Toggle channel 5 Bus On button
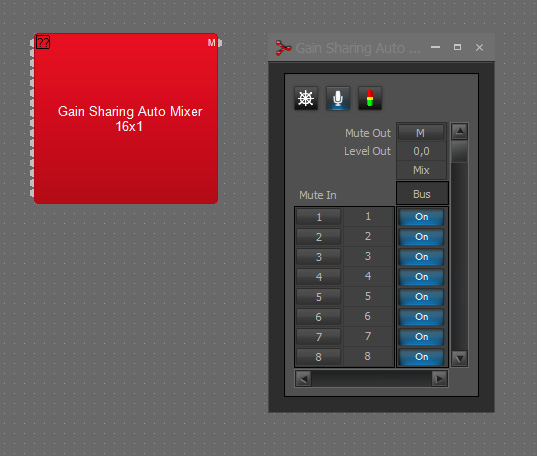This screenshot has width=537, height=456. (x=422, y=297)
